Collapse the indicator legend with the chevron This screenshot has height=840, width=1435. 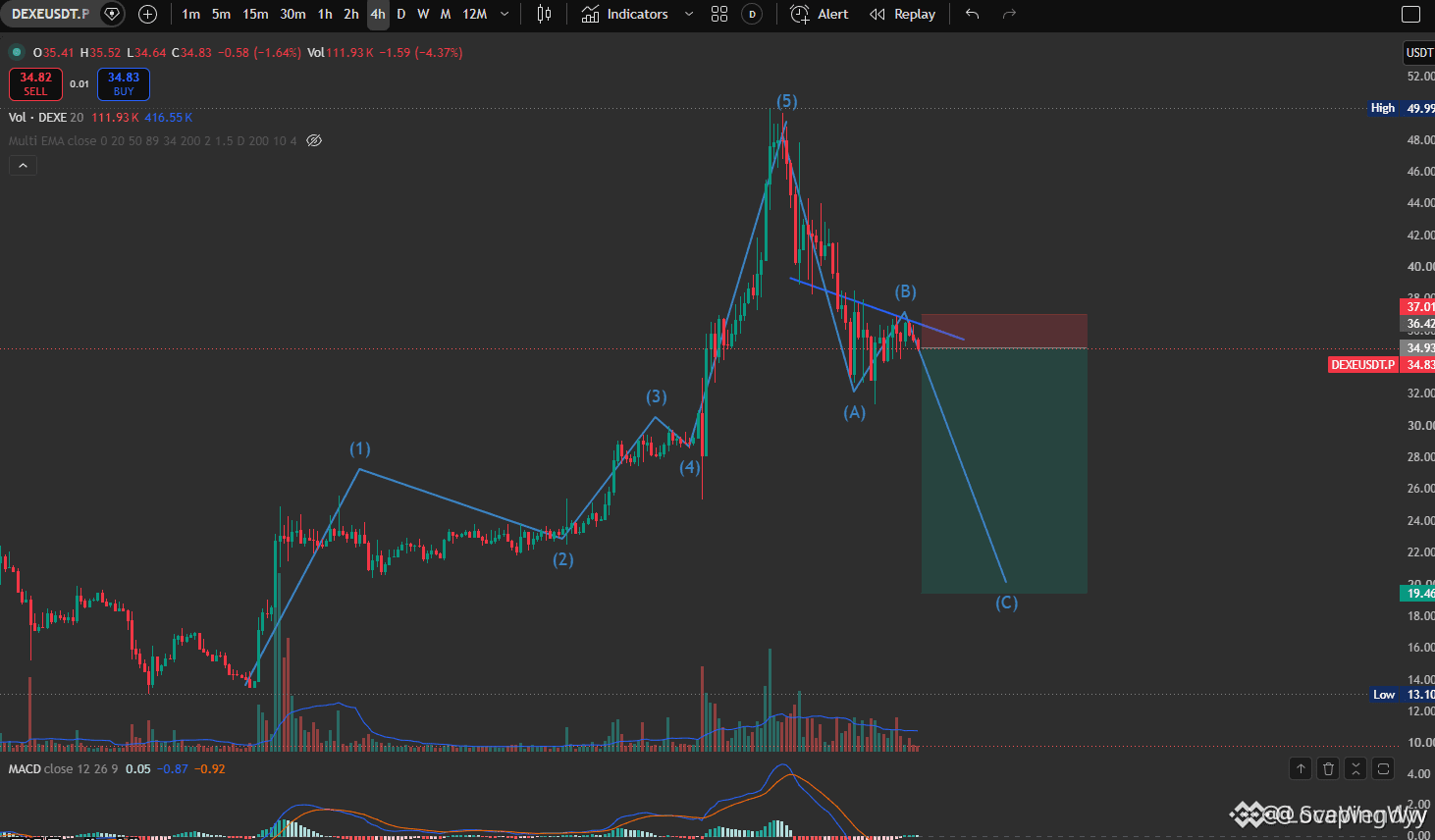pos(23,165)
